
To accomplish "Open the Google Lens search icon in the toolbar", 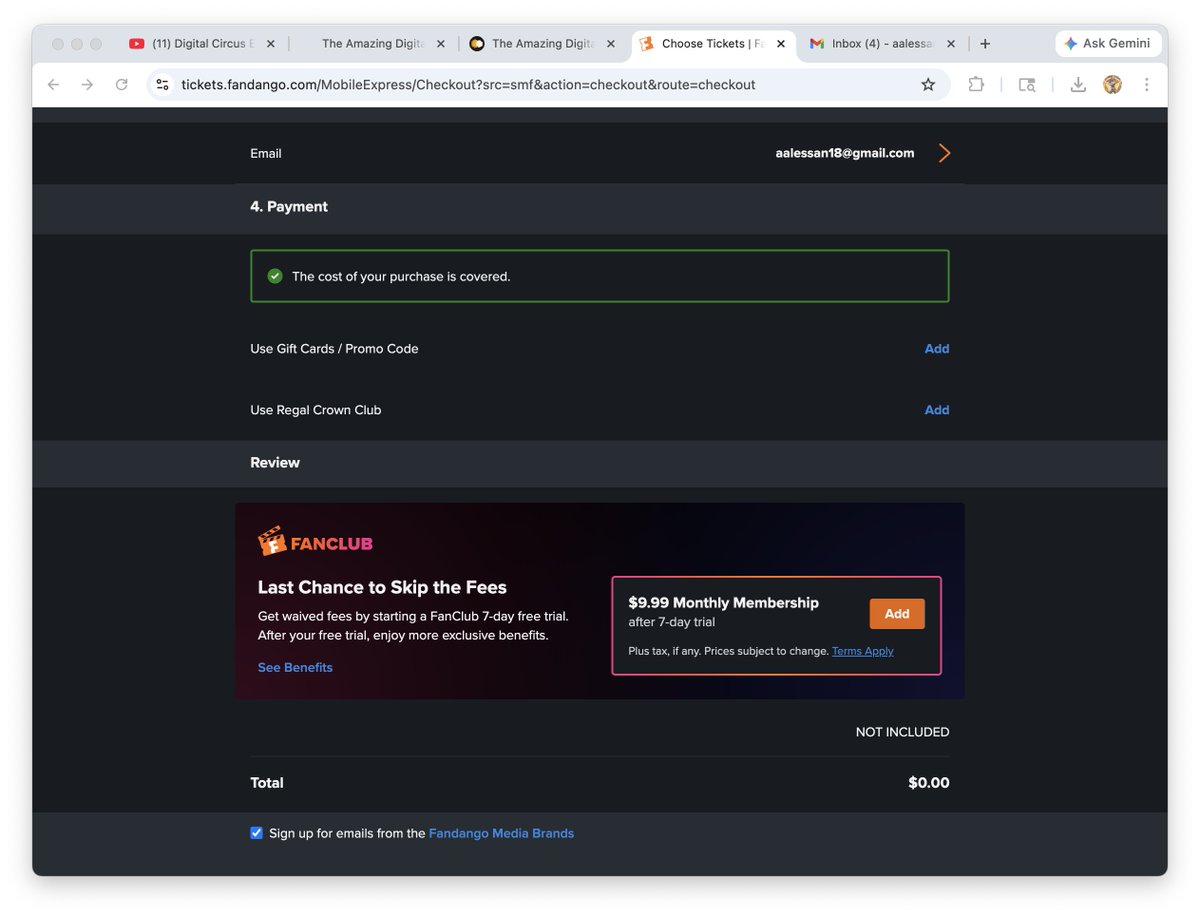I will 1027,85.
